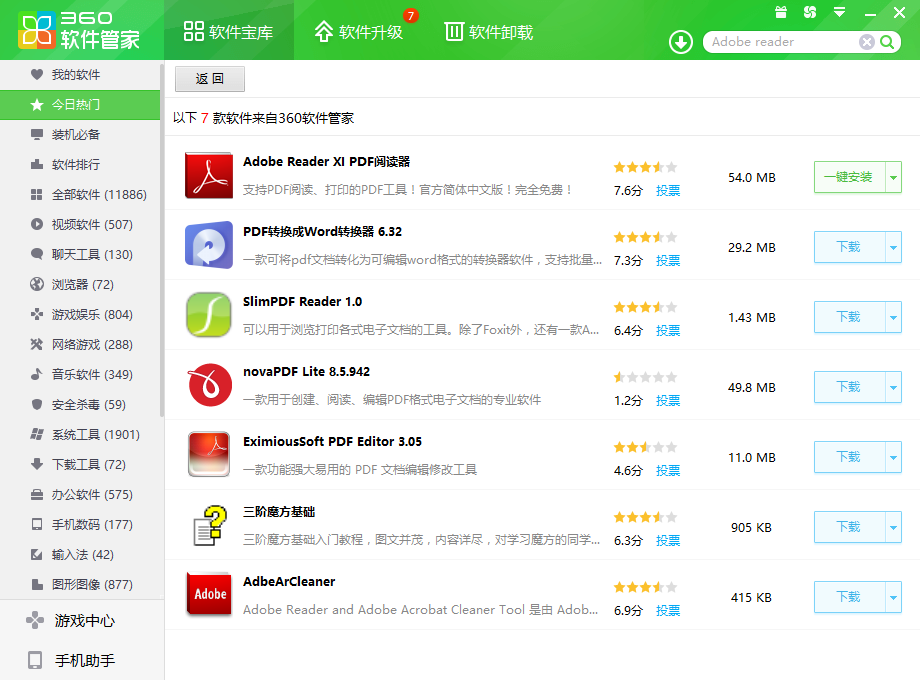Expand download arrow for SlimPDF Reader
The height and width of the screenshot is (680, 920).
coord(893,317)
